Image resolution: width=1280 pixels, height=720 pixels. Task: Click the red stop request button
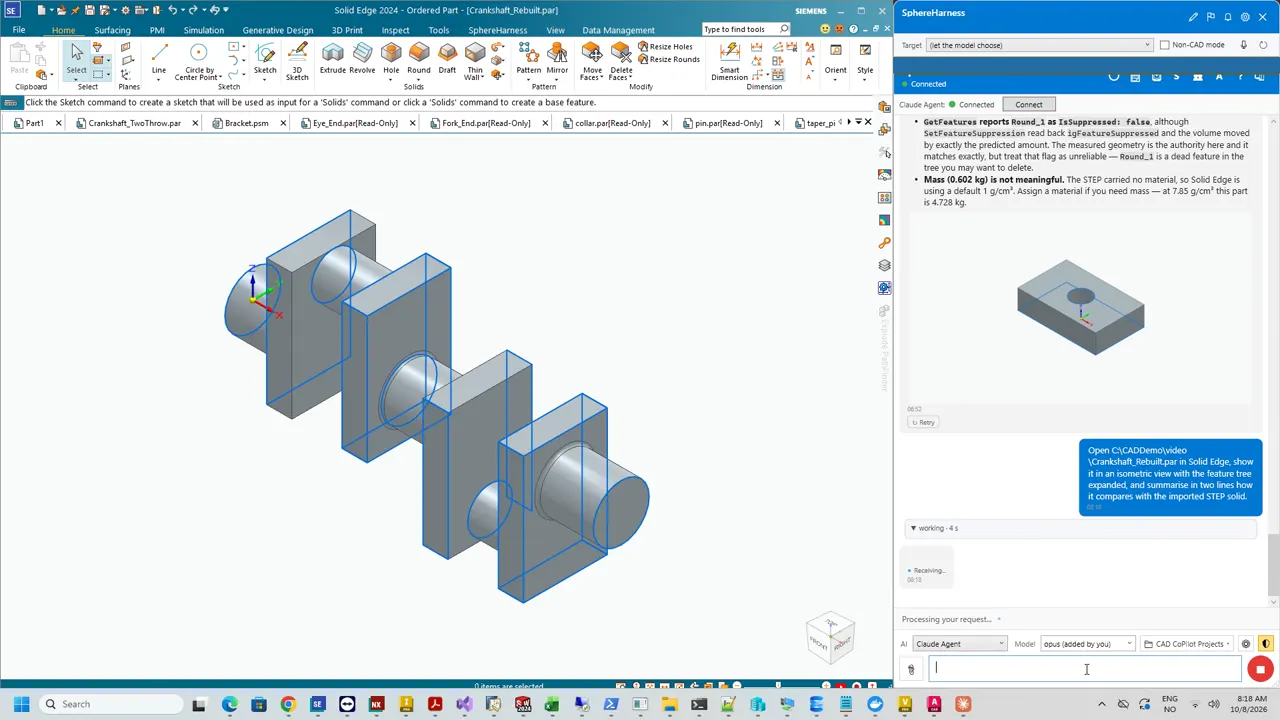[x=1260, y=670]
